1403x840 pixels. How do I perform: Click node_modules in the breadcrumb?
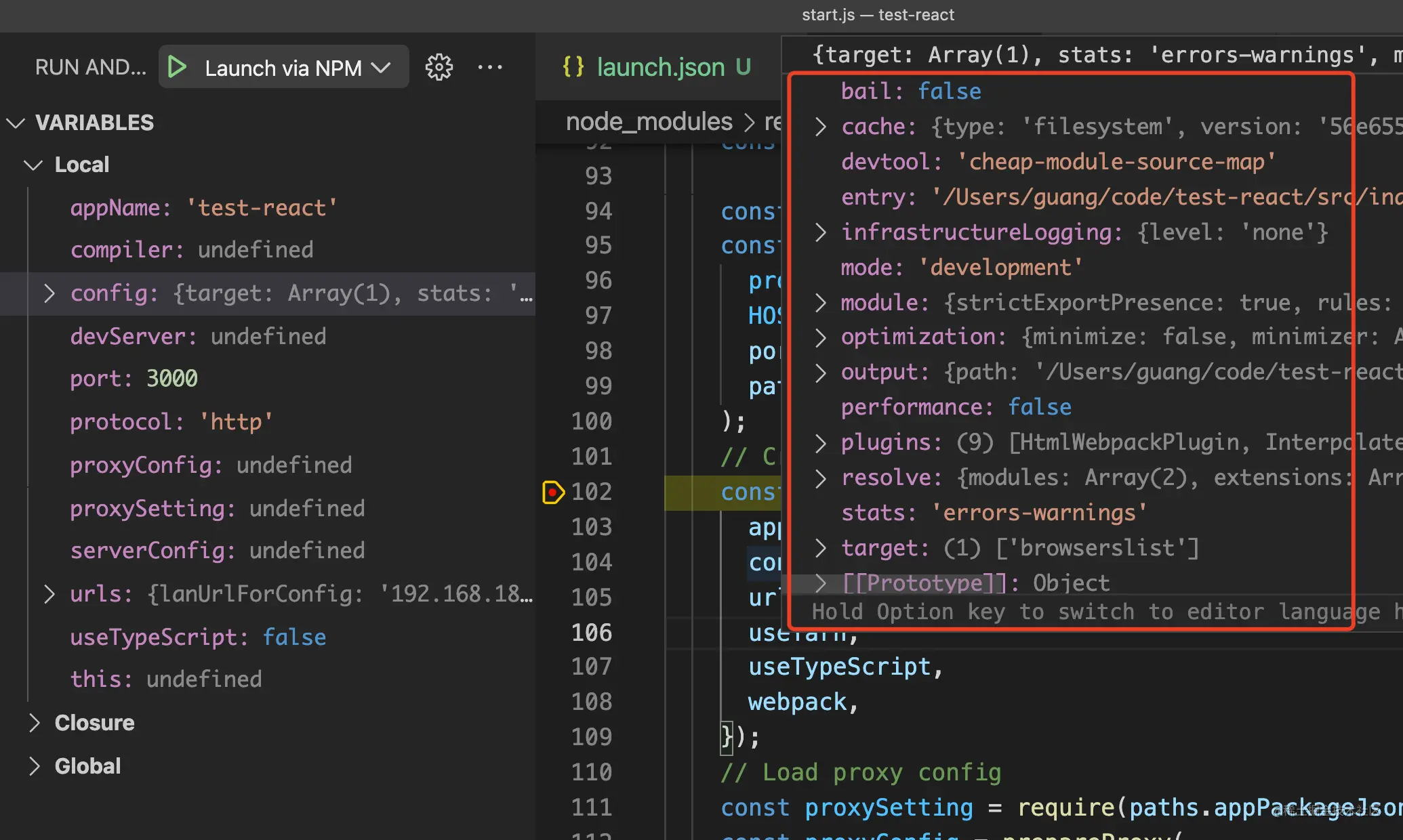tap(649, 122)
